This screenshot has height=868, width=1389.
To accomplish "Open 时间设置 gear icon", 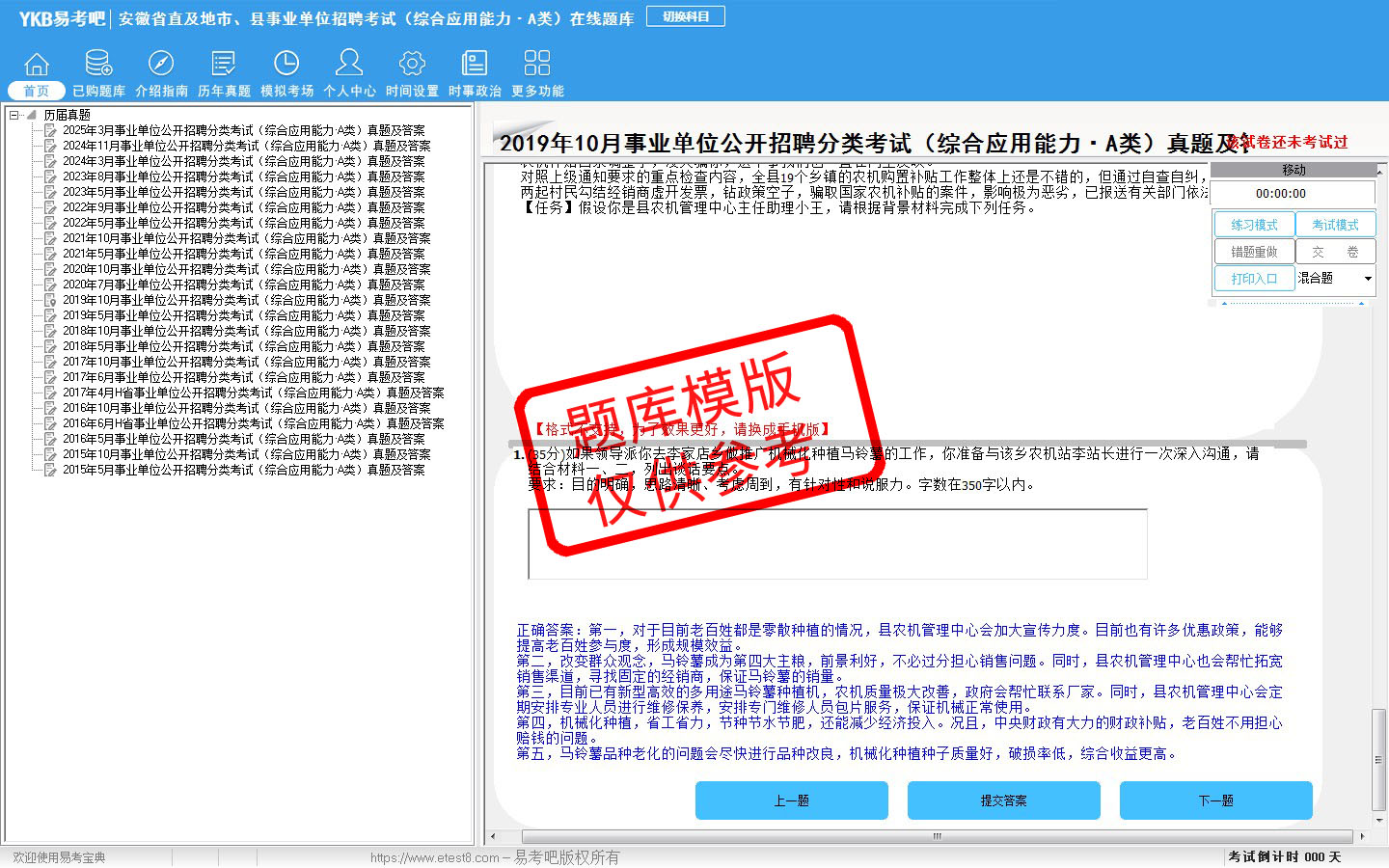I will pyautogui.click(x=412, y=65).
